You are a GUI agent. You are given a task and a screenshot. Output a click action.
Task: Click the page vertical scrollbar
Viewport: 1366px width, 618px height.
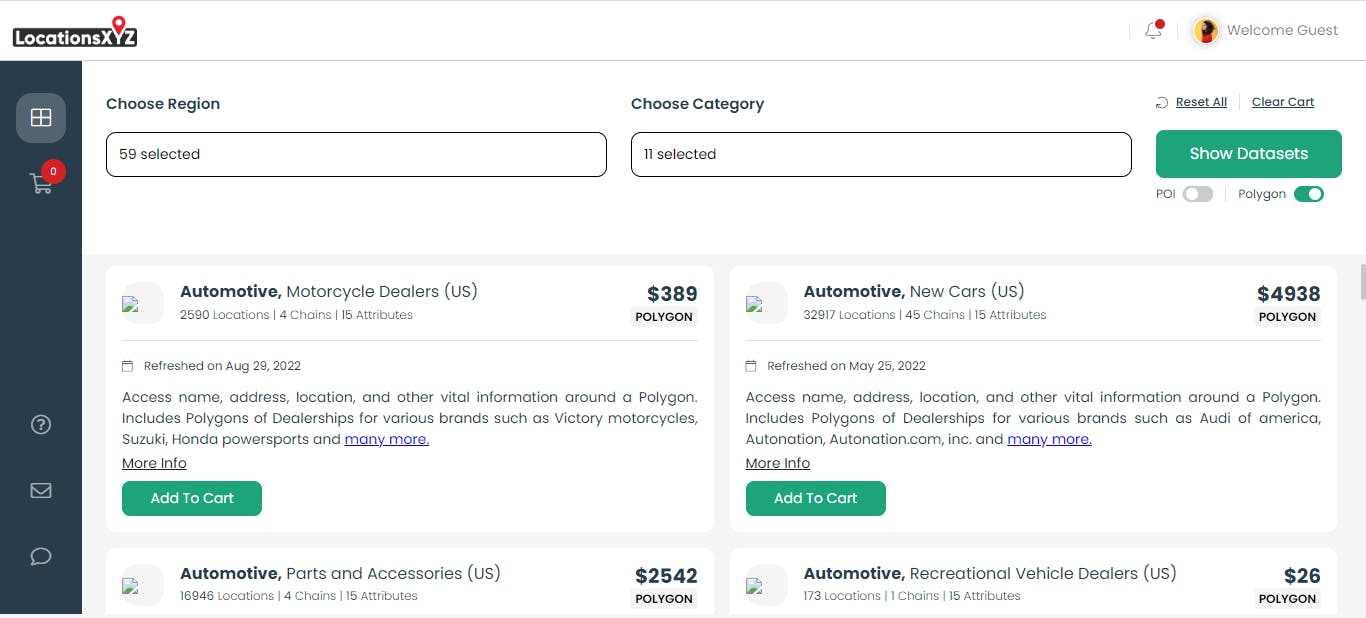pyautogui.click(x=1361, y=282)
